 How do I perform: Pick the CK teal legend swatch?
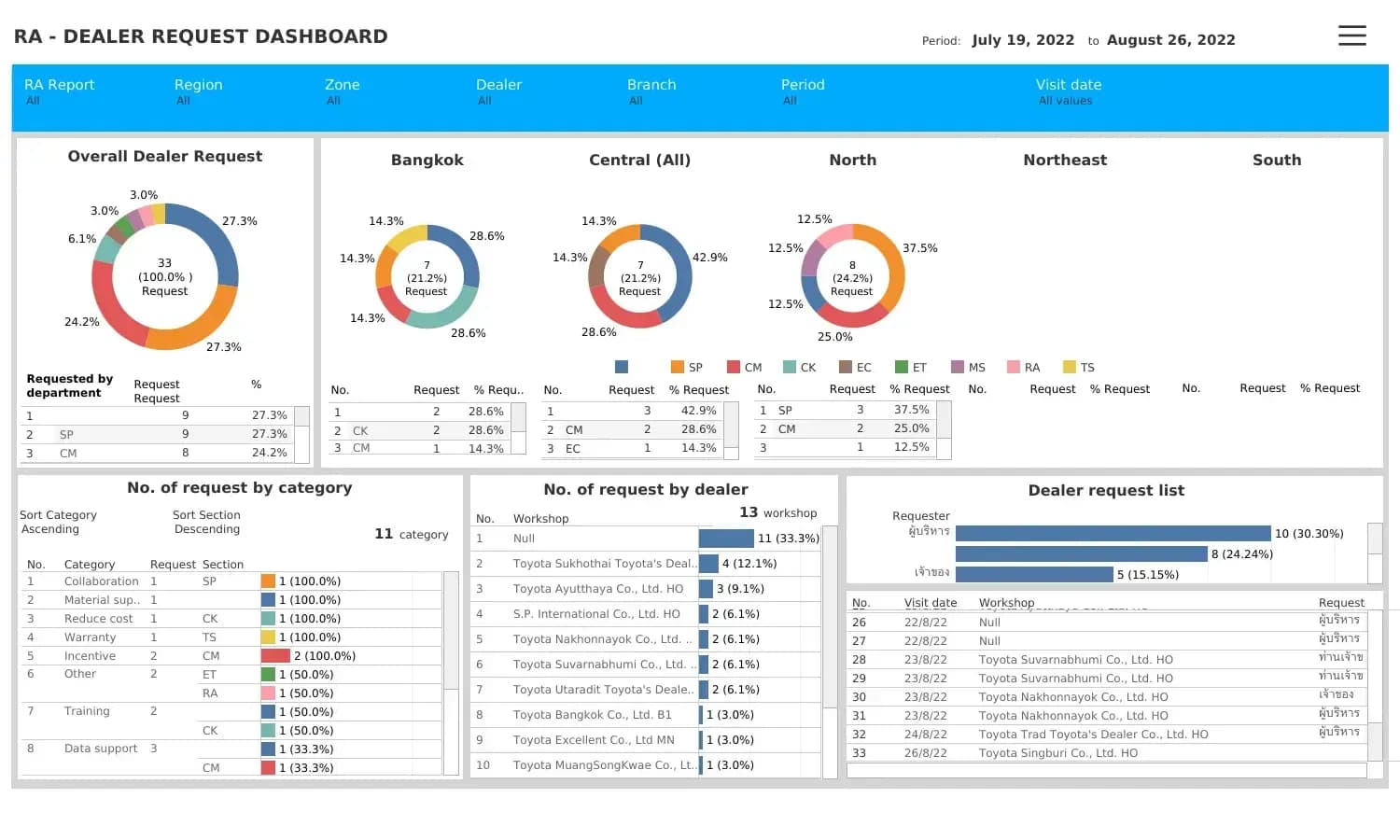790,367
